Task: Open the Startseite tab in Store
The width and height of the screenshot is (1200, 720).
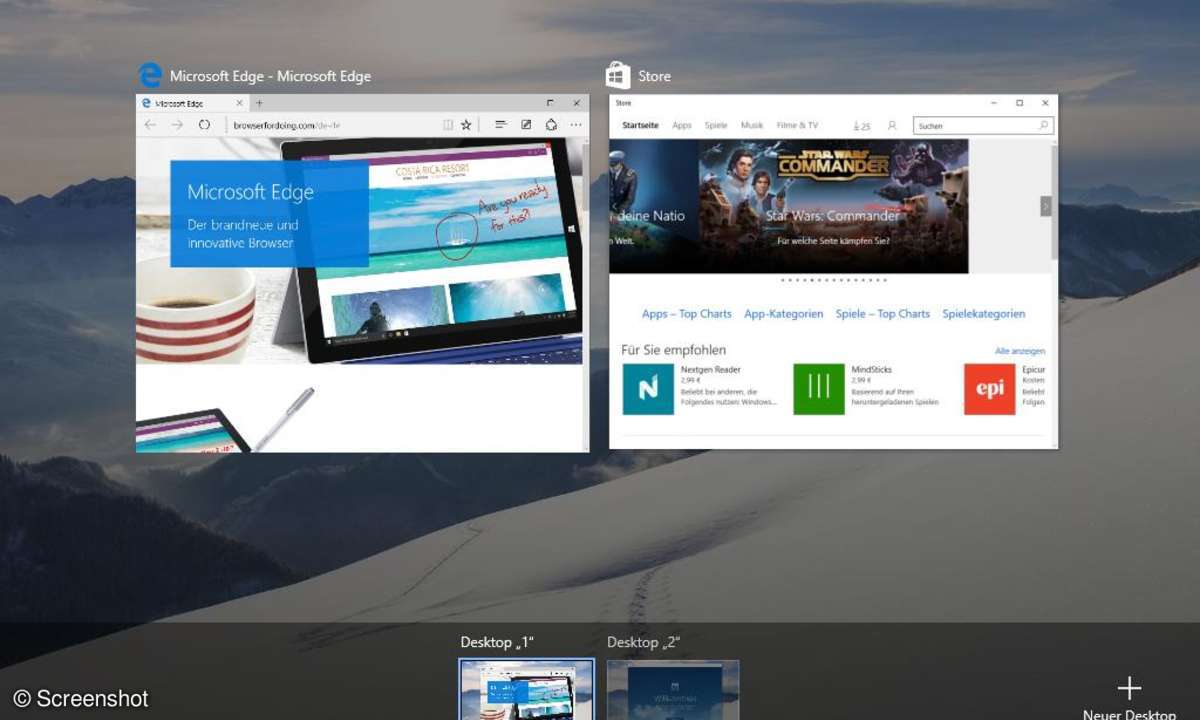Action: (640, 126)
